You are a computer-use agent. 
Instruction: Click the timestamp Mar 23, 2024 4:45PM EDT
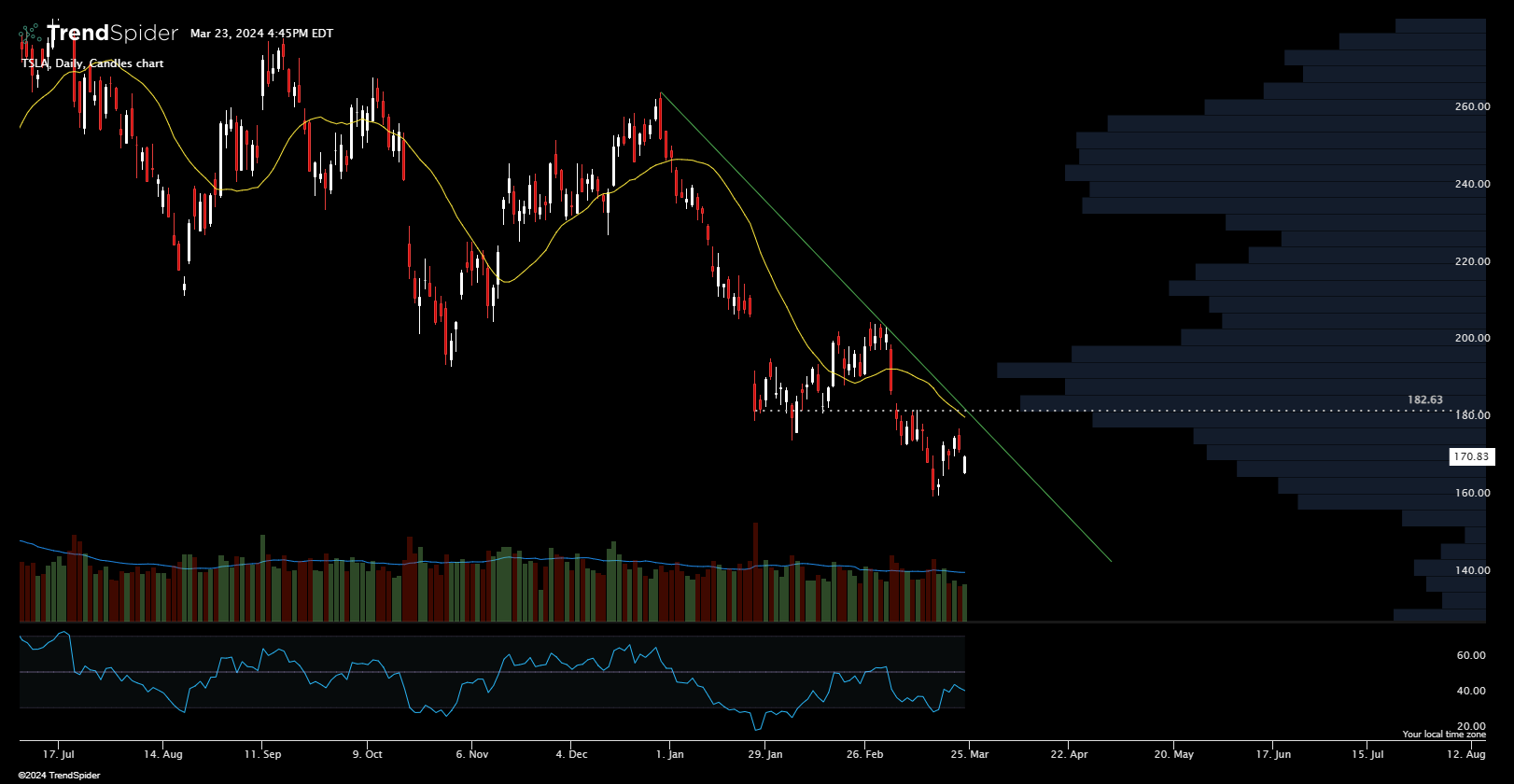261,34
